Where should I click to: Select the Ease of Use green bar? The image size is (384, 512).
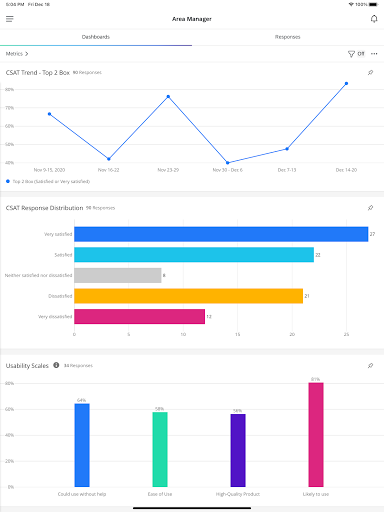(x=160, y=449)
